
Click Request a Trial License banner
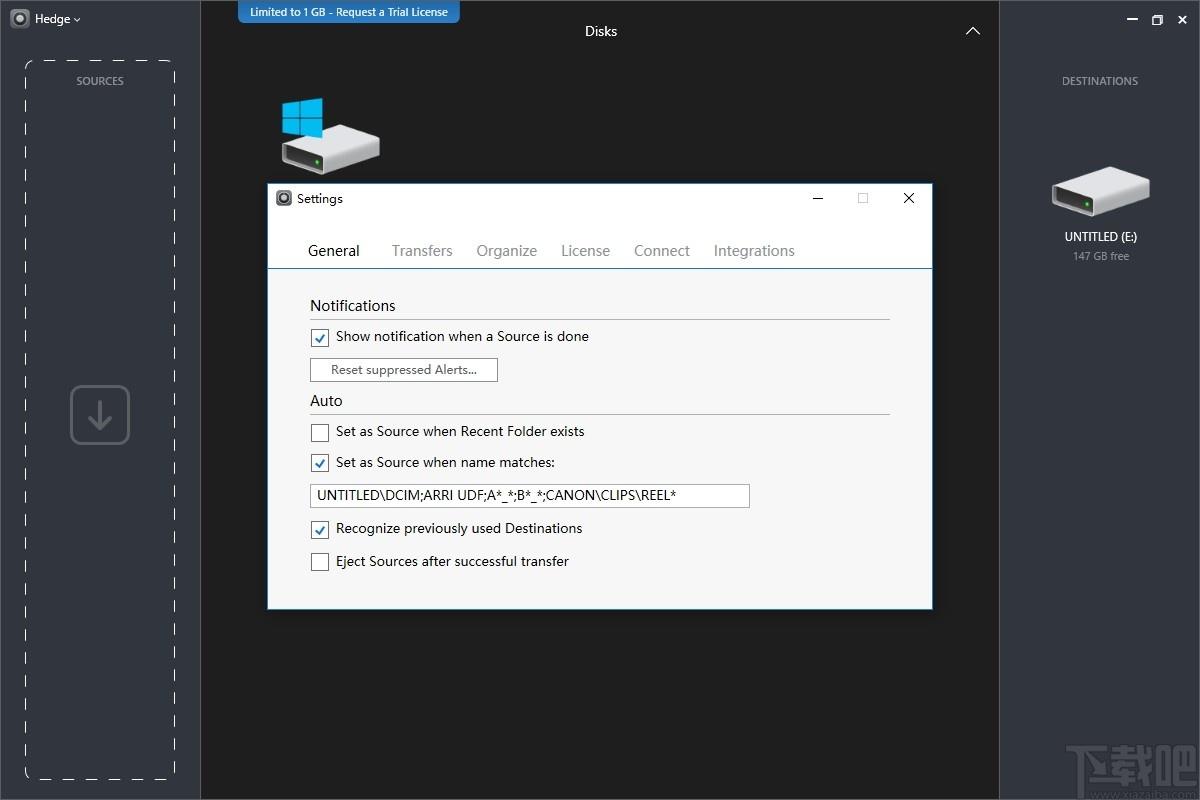(349, 12)
